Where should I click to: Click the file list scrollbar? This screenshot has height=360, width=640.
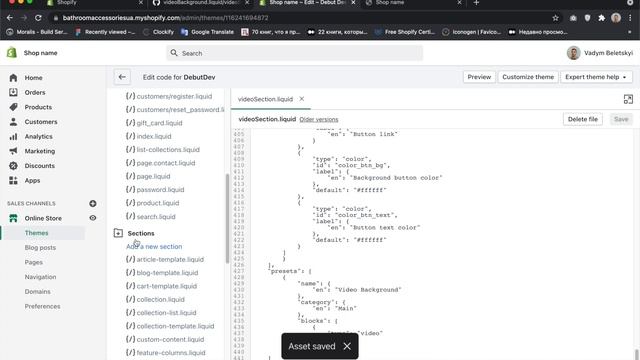point(227,218)
